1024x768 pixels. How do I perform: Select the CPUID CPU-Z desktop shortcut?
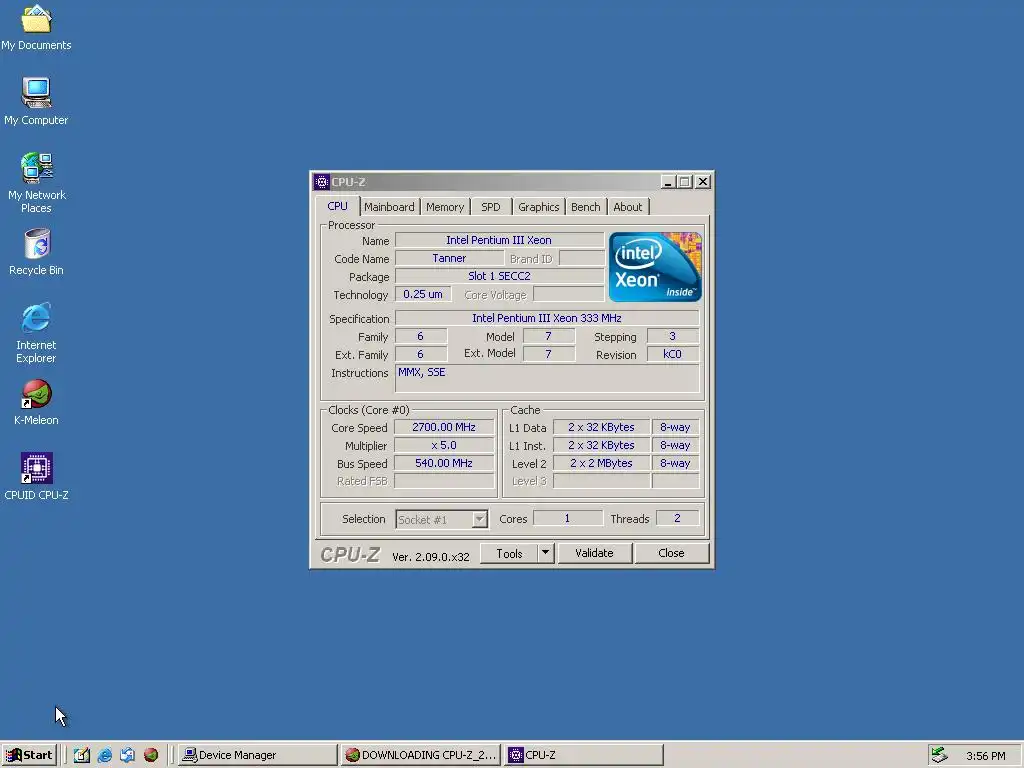[36, 477]
